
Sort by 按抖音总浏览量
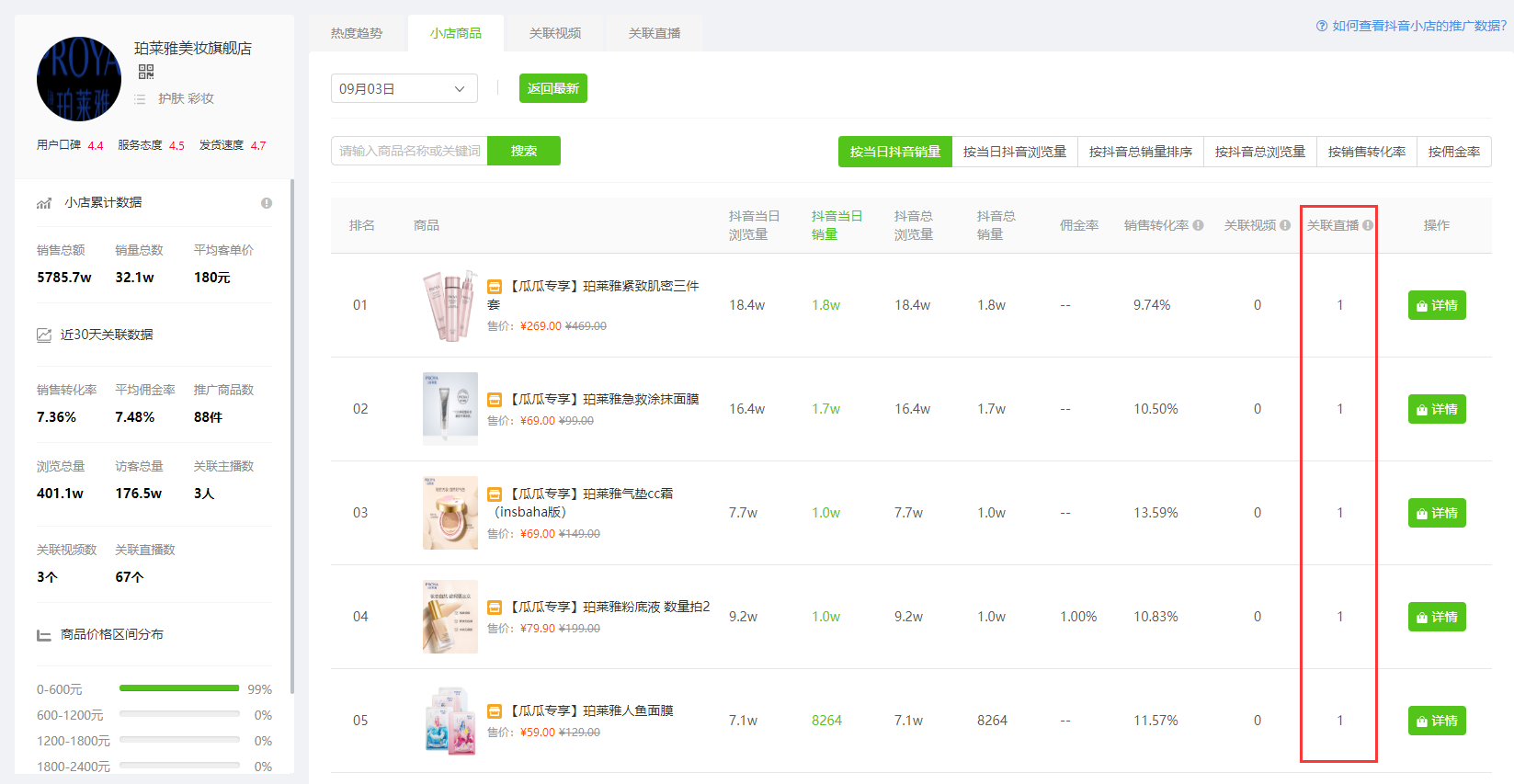1260,152
